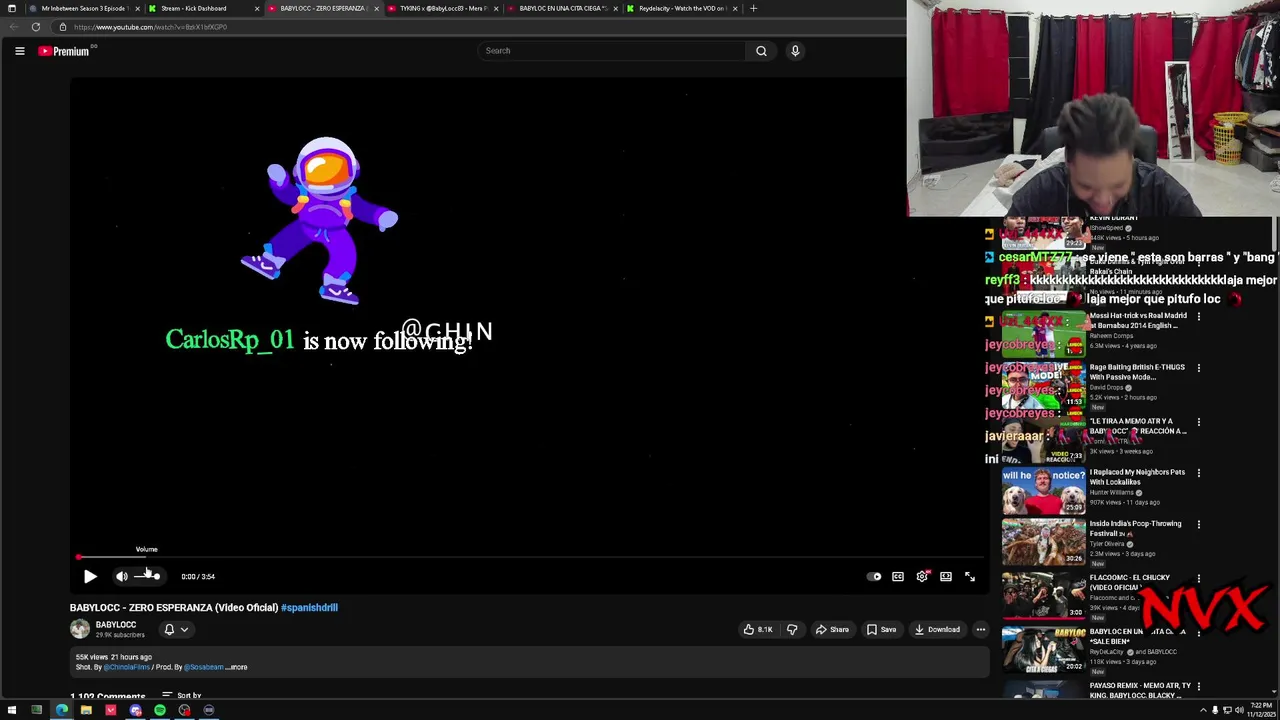Expand description with ...more
1280x720 pixels.
pyautogui.click(x=237, y=667)
